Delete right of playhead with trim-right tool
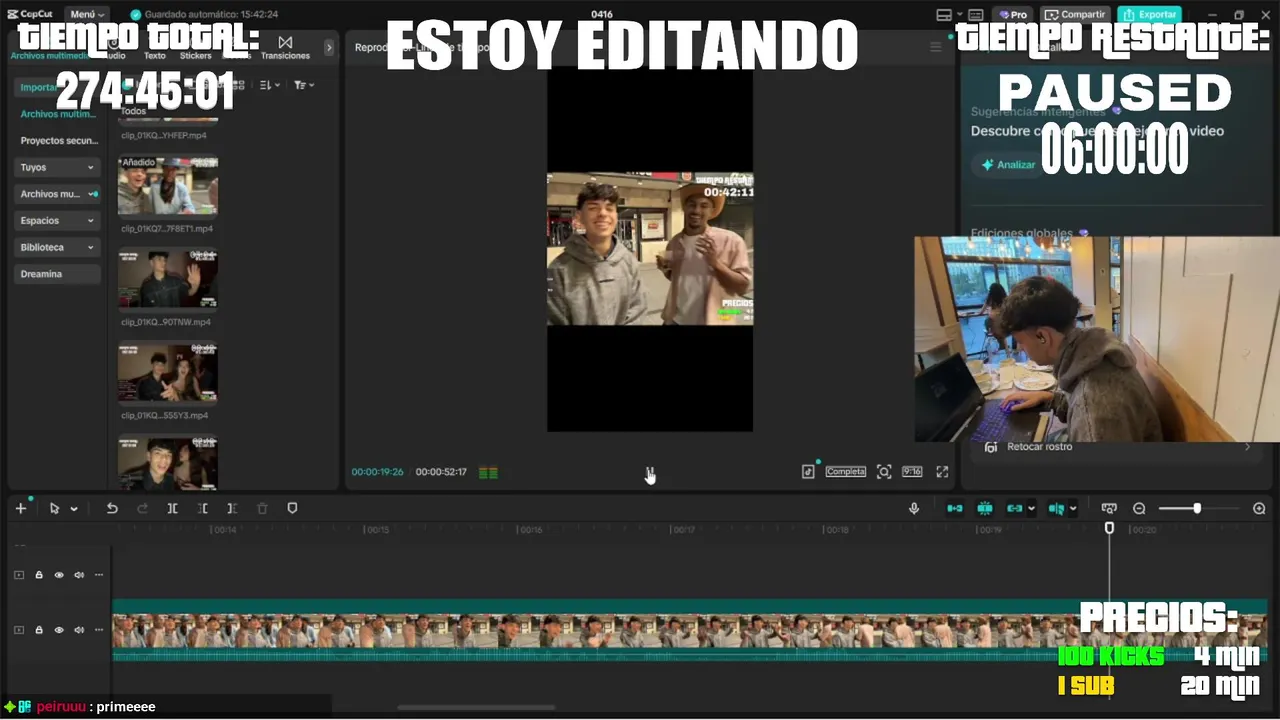 (232, 508)
